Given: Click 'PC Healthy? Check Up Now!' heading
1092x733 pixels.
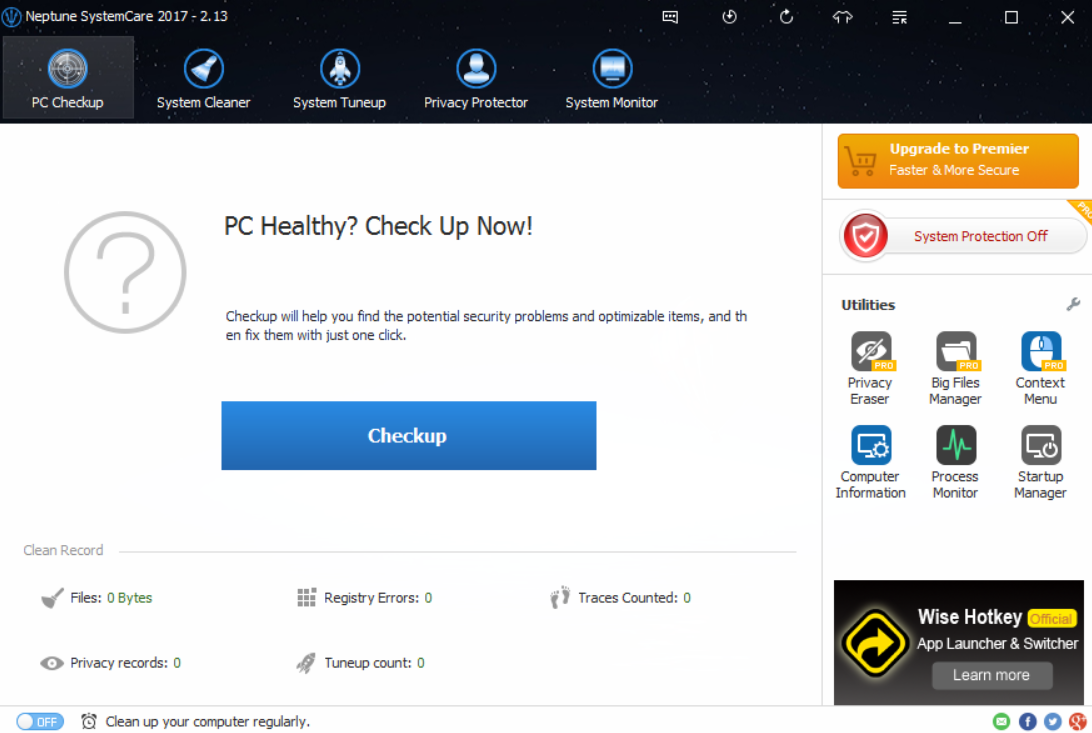Looking at the screenshot, I should point(378,226).
